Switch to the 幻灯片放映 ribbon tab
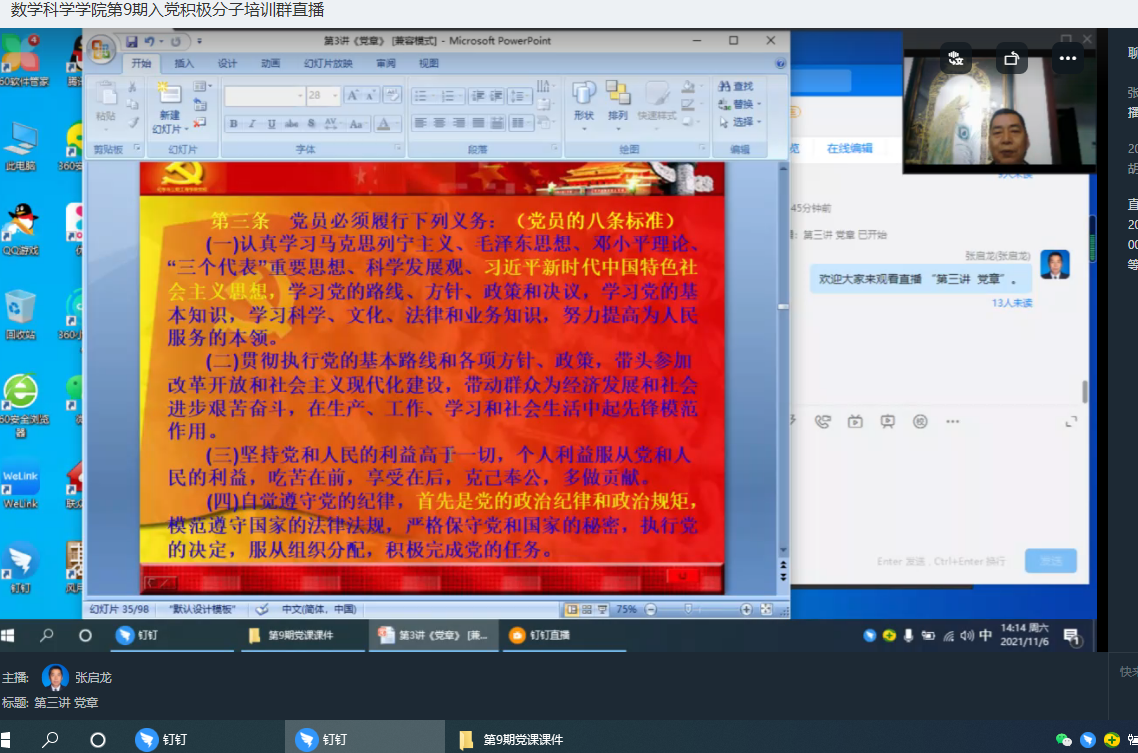 point(328,64)
